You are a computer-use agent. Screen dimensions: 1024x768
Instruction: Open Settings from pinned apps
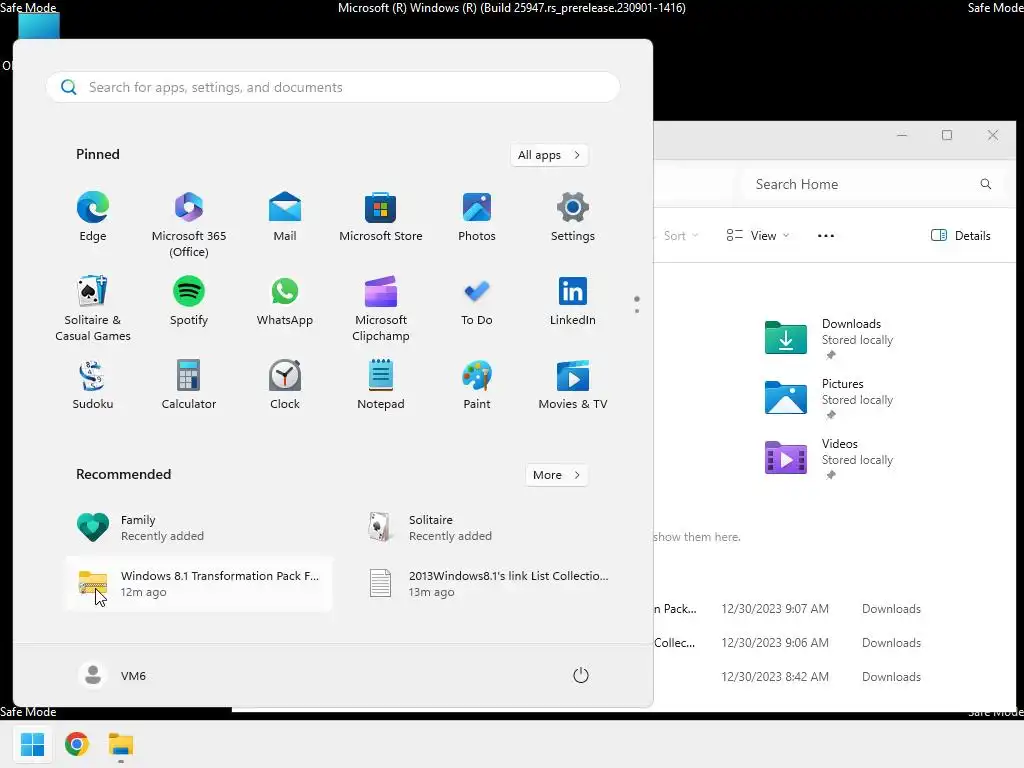tap(573, 217)
